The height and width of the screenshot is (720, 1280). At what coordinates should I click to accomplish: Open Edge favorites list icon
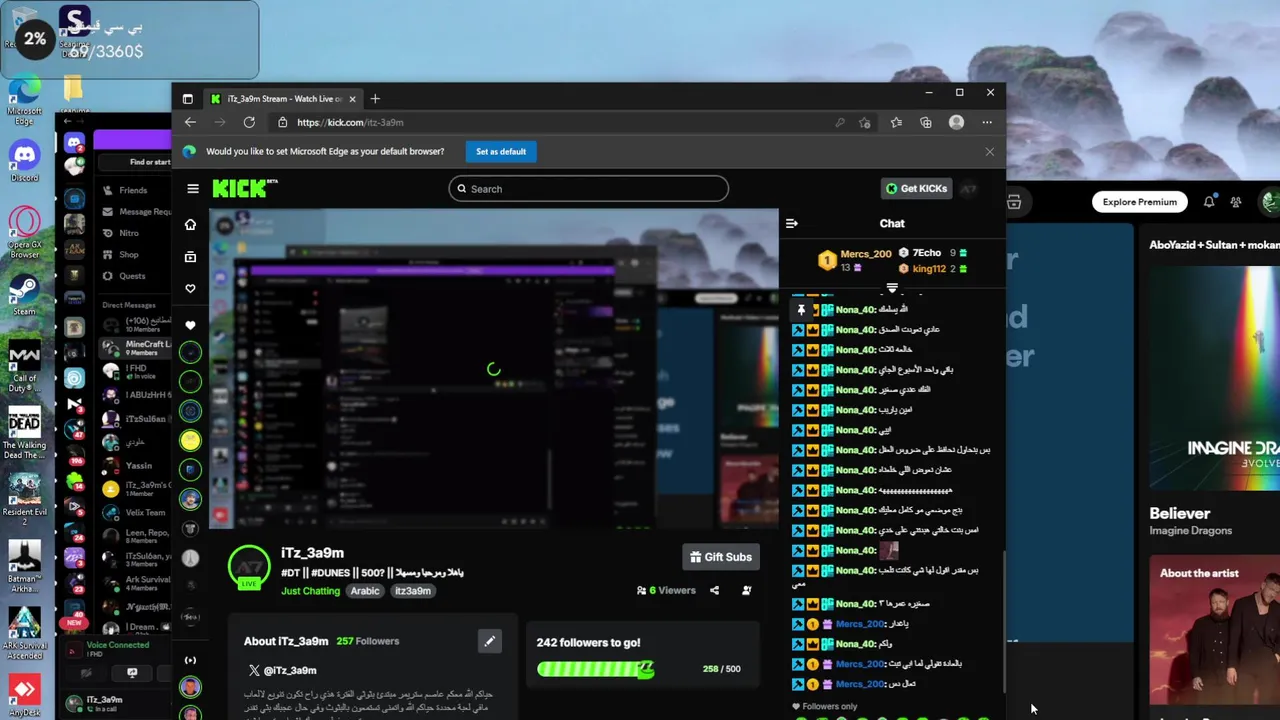[896, 122]
